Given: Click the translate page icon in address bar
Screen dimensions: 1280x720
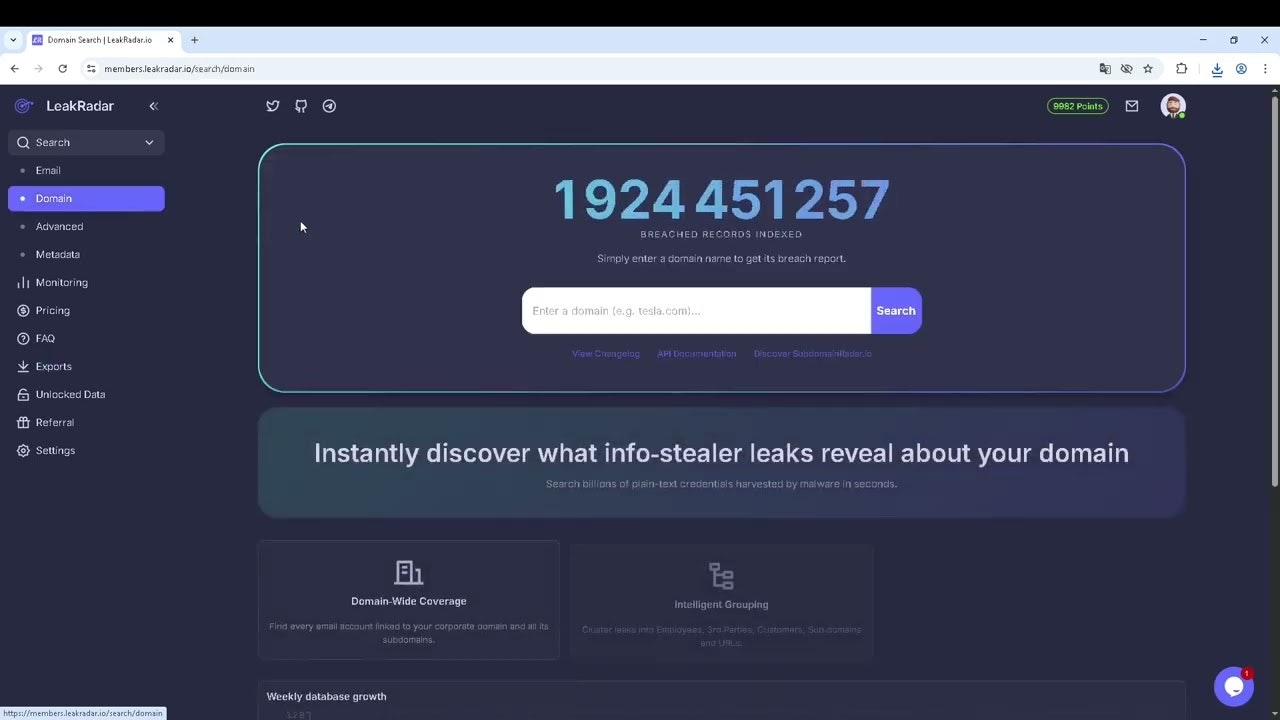Looking at the screenshot, I should click(x=1105, y=68).
